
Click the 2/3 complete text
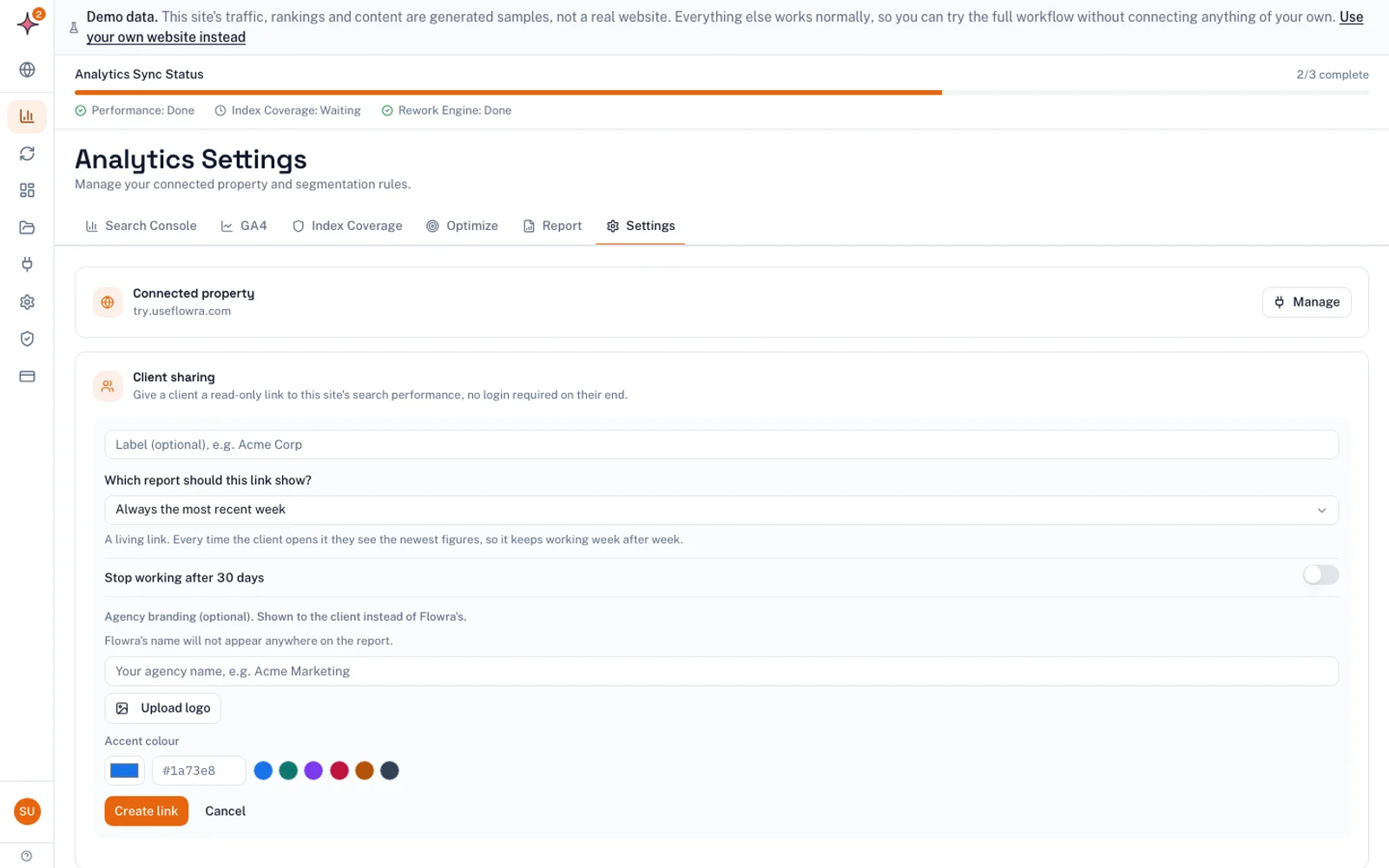coord(1333,75)
